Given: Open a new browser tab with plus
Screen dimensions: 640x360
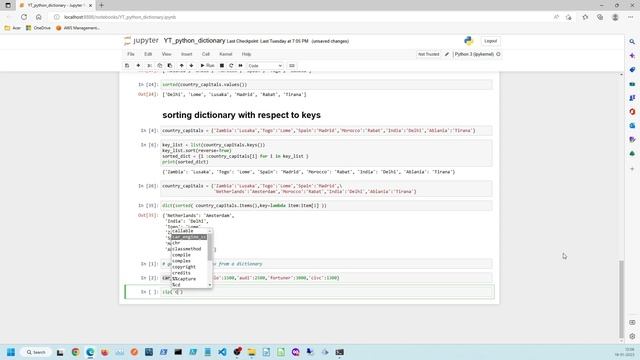Looking at the screenshot, I should [101, 5].
